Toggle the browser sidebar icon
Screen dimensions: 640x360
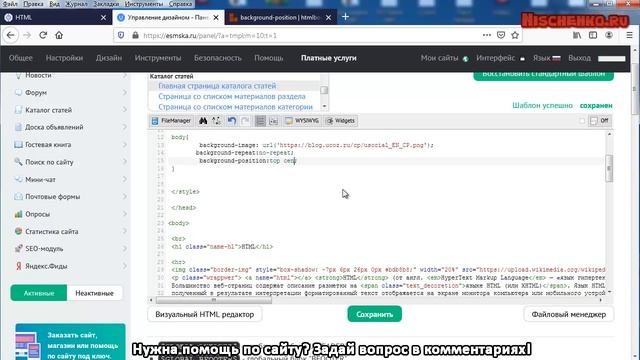(x=593, y=35)
